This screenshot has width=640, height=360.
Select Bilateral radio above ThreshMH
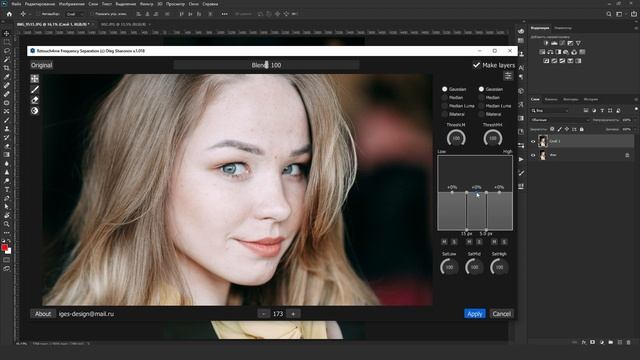(x=481, y=114)
